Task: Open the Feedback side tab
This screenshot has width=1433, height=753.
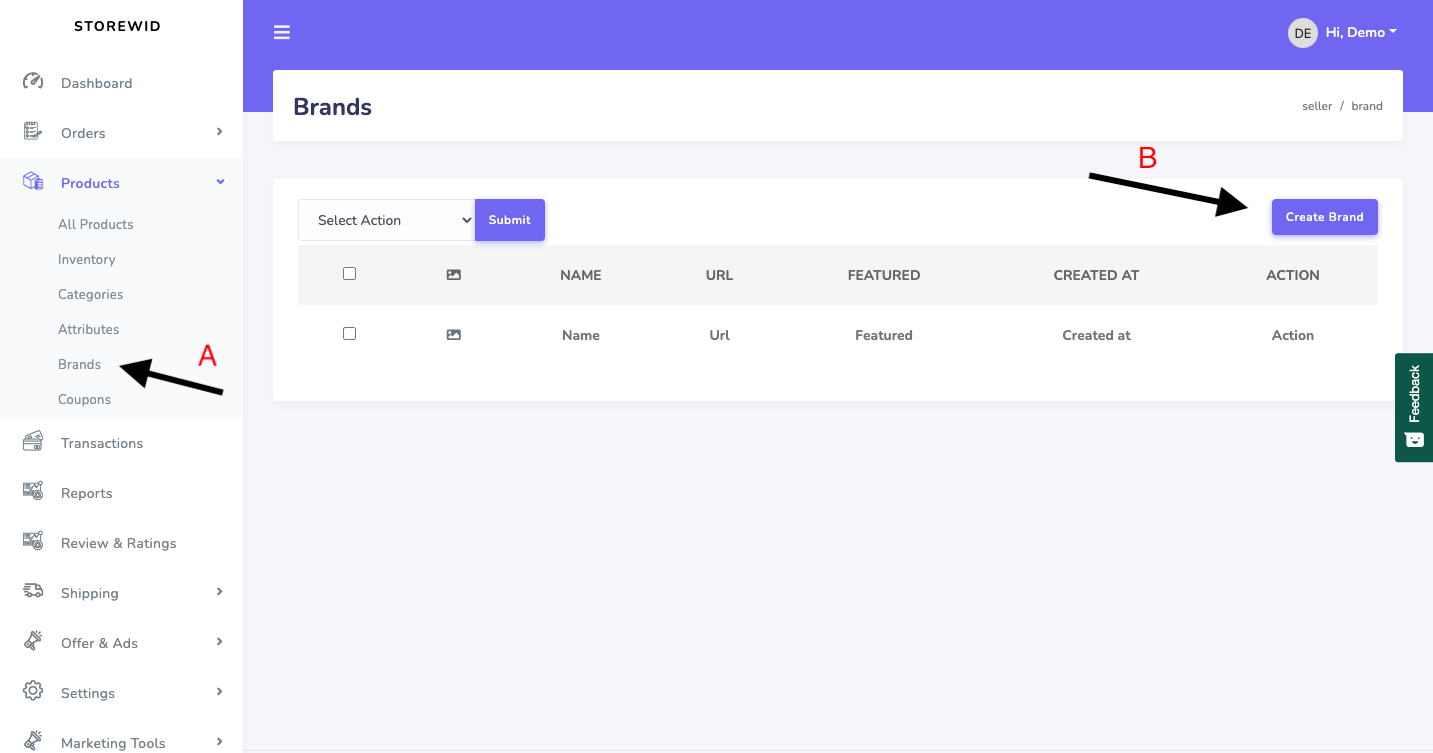Action: (1414, 407)
